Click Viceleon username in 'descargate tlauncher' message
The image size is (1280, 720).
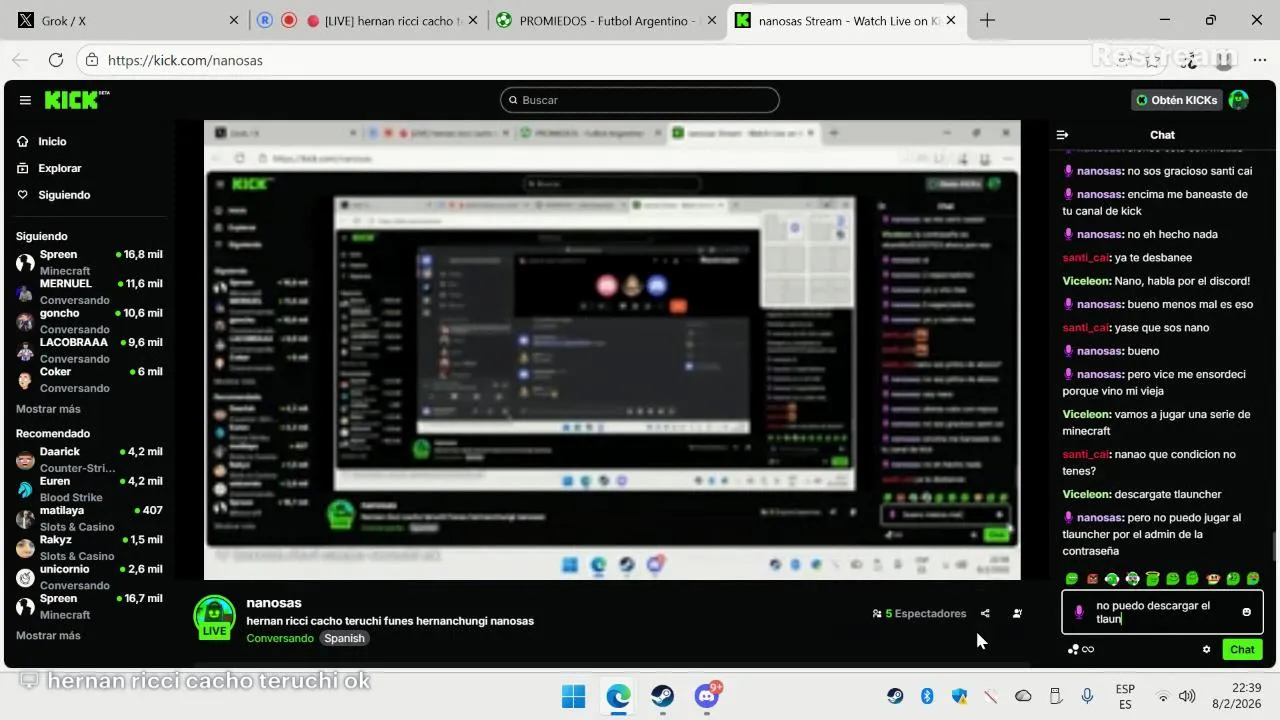click(1086, 494)
